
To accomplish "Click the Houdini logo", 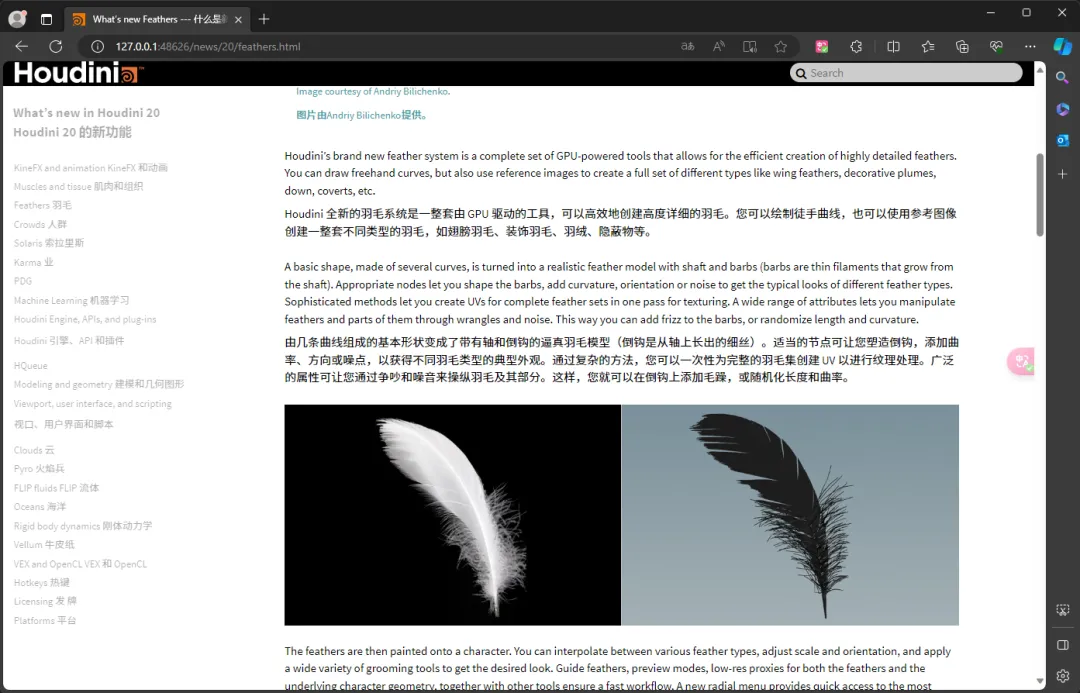I will [78, 72].
